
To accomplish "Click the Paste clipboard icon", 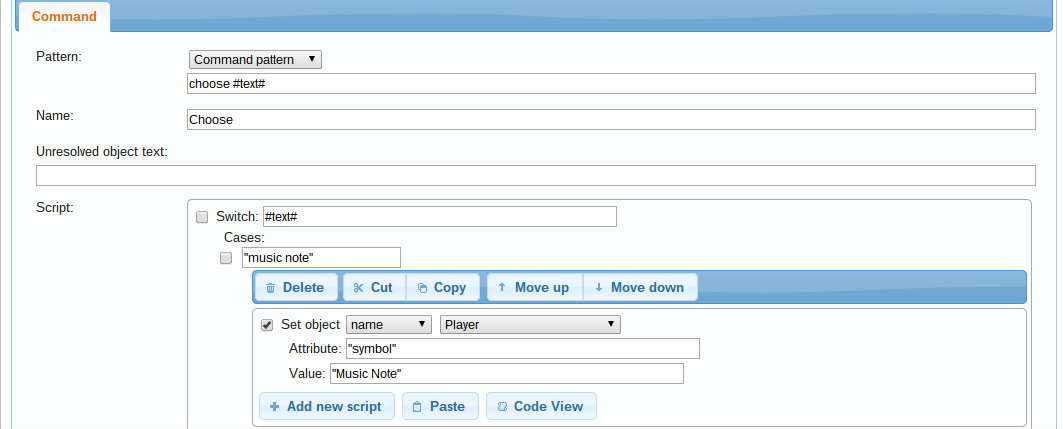I will click(417, 407).
